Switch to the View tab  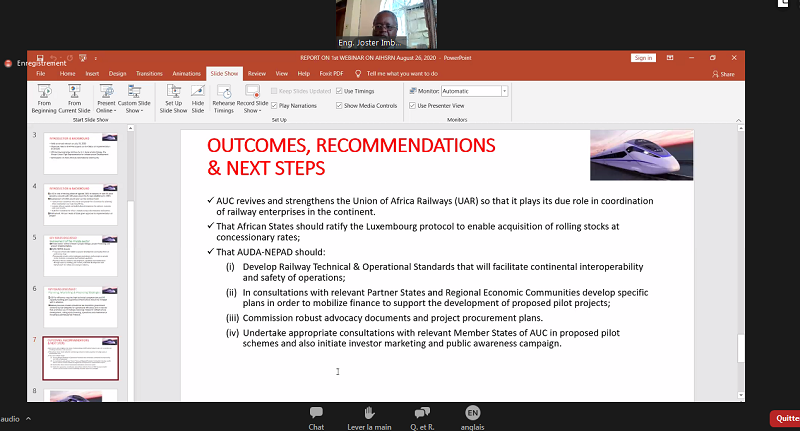(x=282, y=74)
